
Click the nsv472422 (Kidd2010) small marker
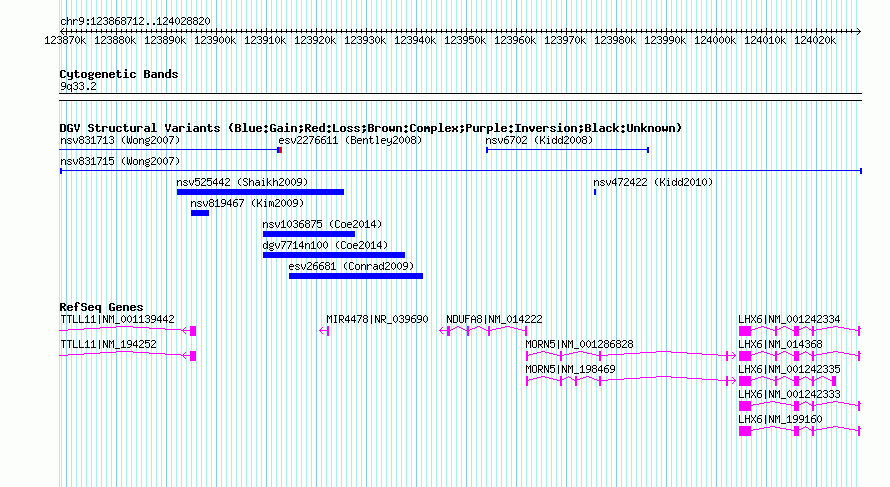click(595, 192)
